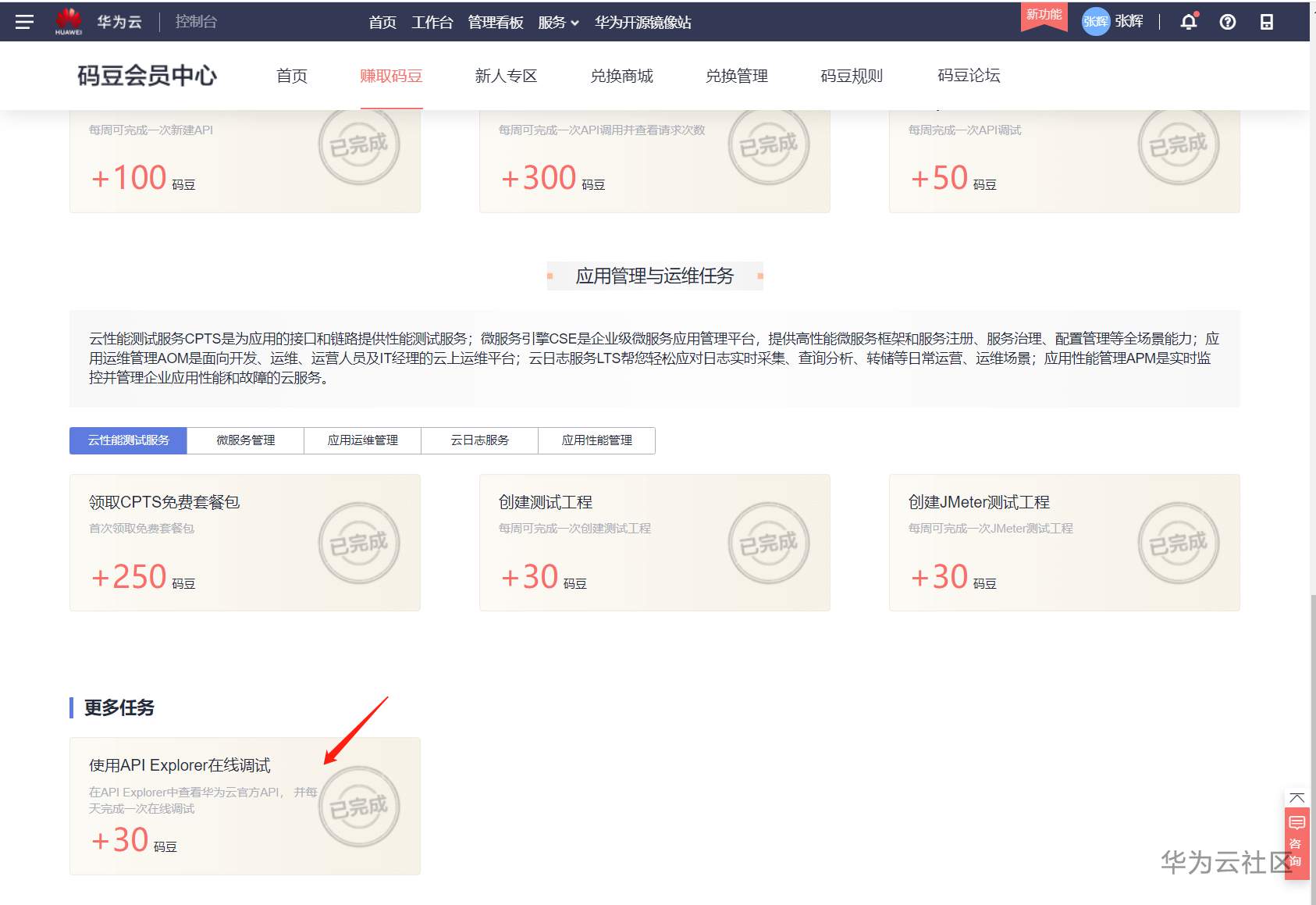The image size is (1316, 905).
Task: Click the +300 码豆 API调用 task card
Action: (x=655, y=161)
